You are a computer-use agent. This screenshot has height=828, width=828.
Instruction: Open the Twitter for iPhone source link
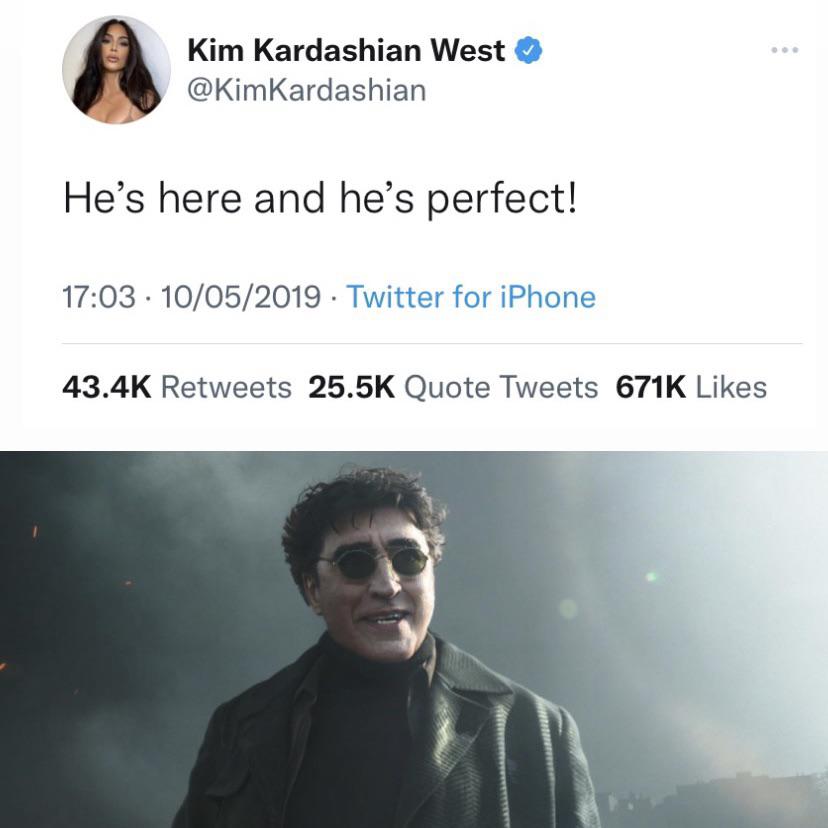pos(471,297)
